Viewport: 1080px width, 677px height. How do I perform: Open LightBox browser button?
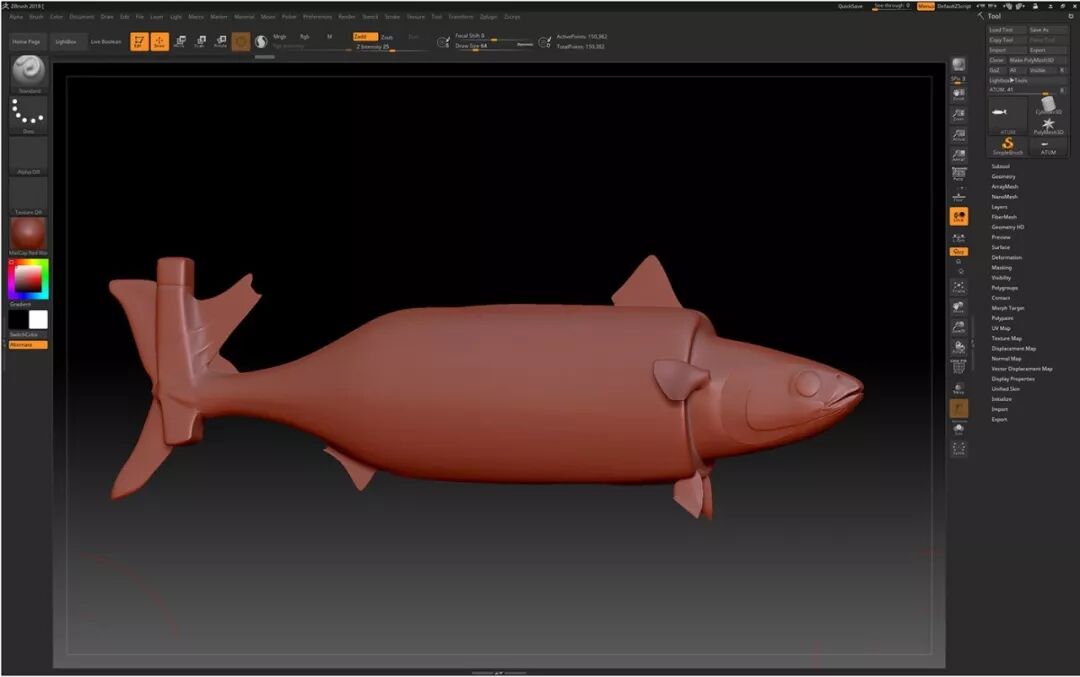66,41
